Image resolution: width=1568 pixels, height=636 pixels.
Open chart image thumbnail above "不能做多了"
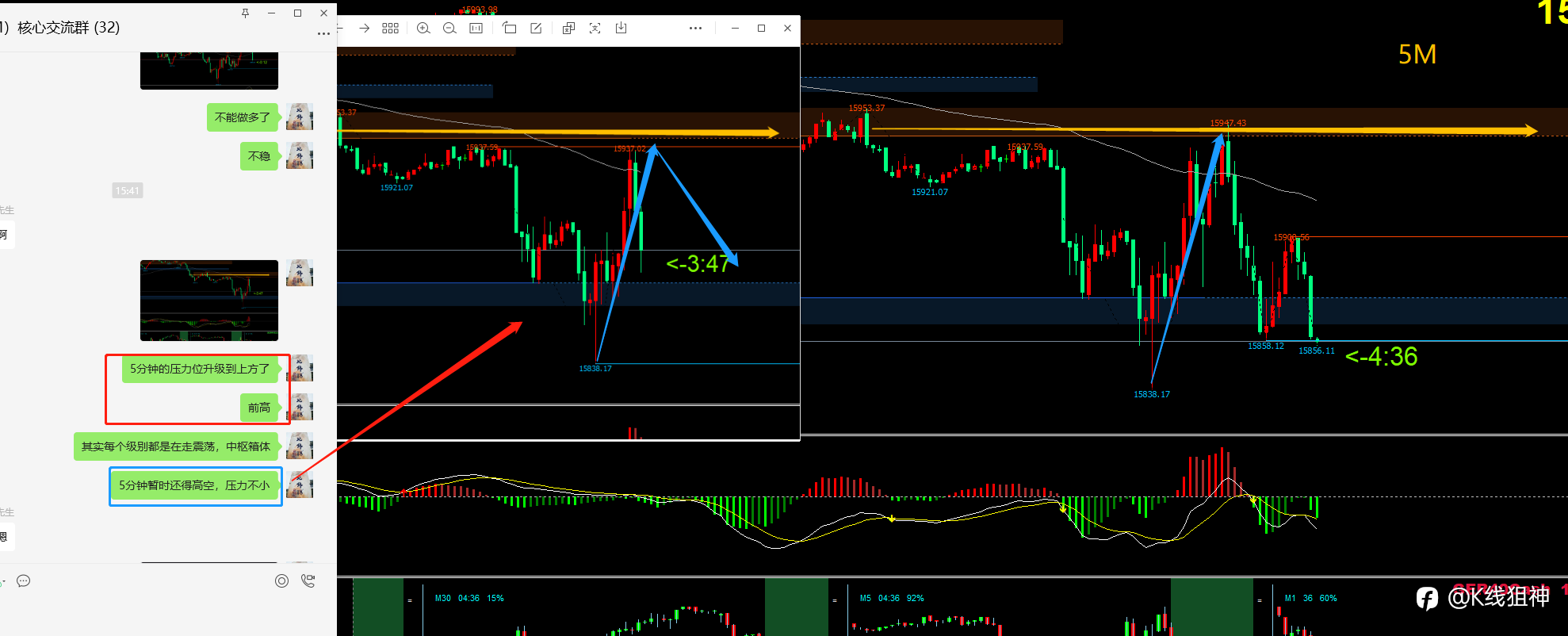[209, 71]
